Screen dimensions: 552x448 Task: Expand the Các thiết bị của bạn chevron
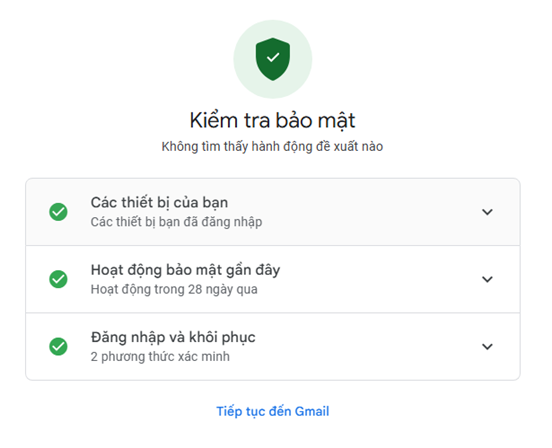click(x=487, y=212)
